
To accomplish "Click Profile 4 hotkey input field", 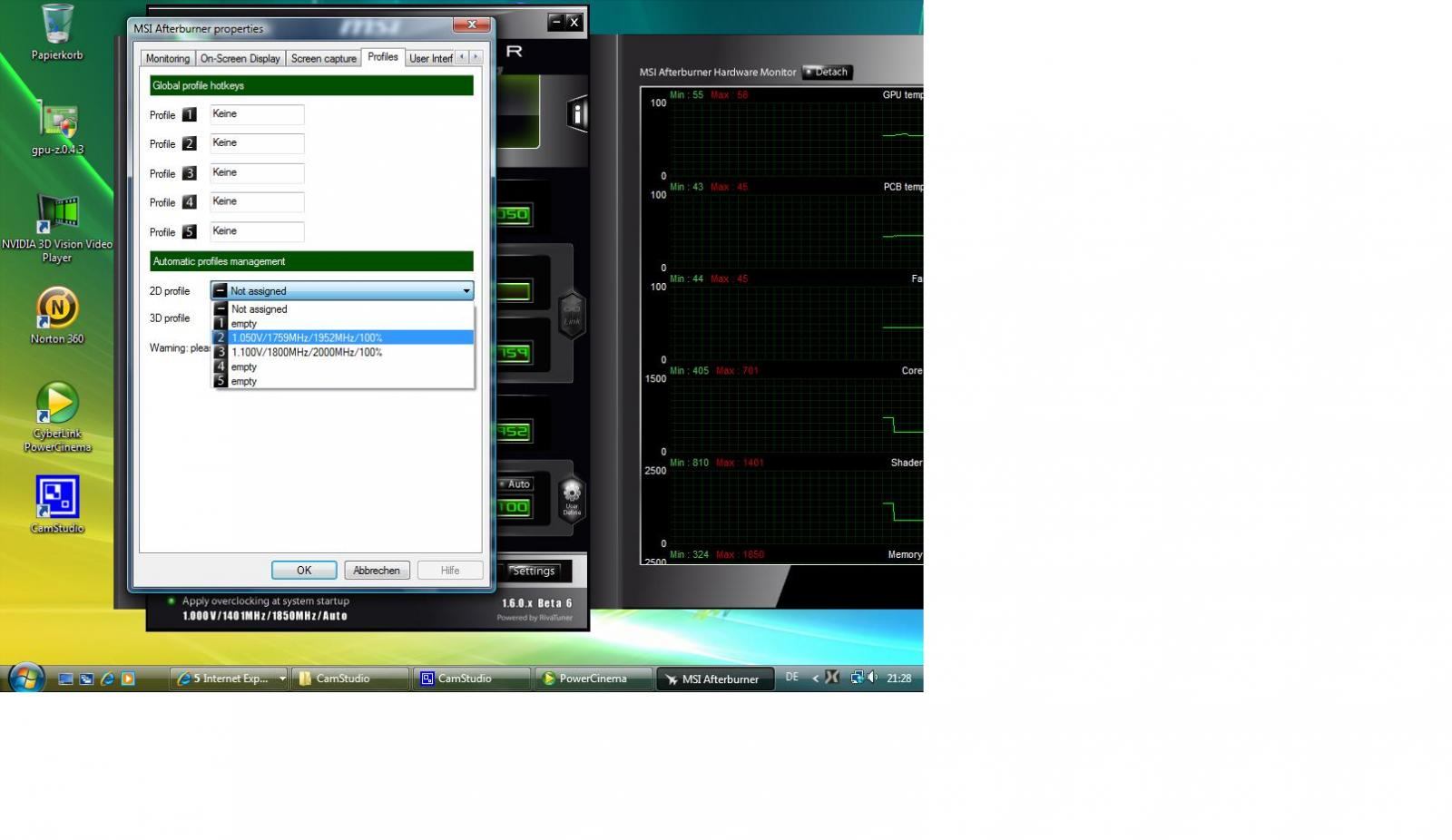I will pos(257,202).
